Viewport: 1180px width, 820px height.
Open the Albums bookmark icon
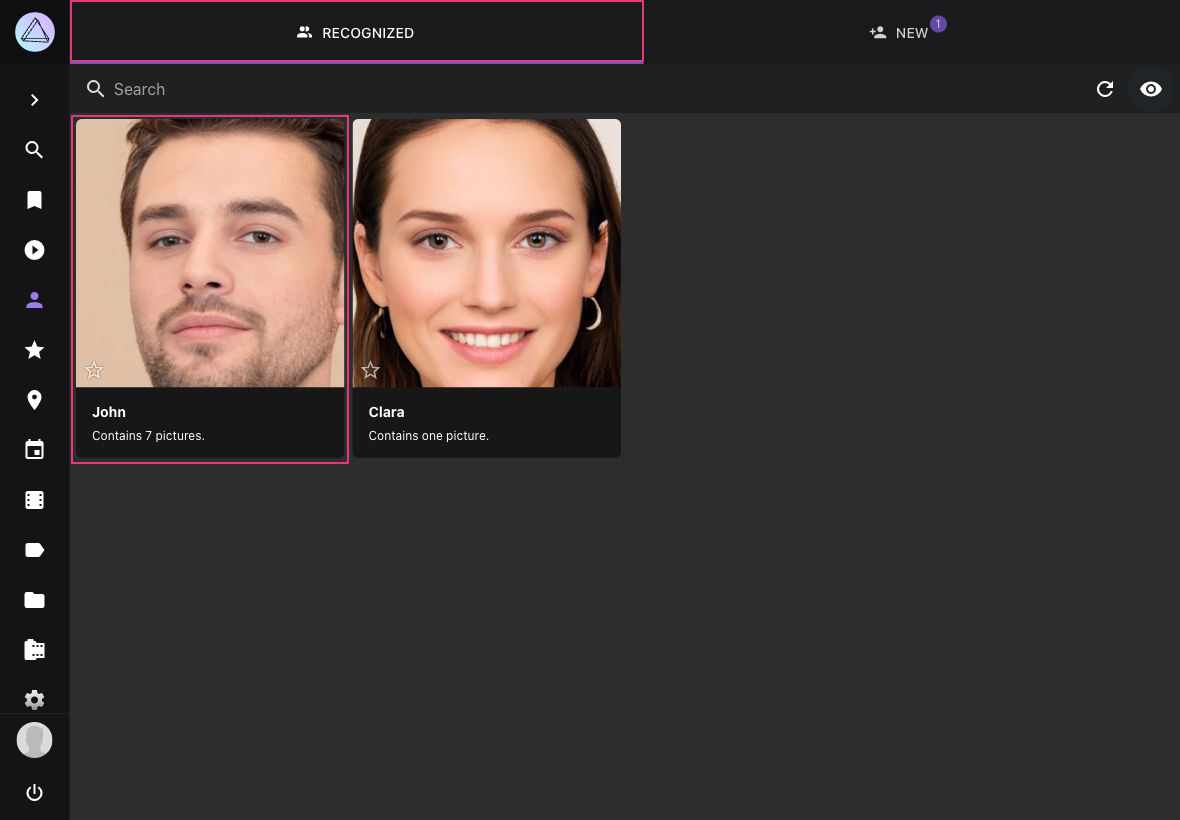35,200
